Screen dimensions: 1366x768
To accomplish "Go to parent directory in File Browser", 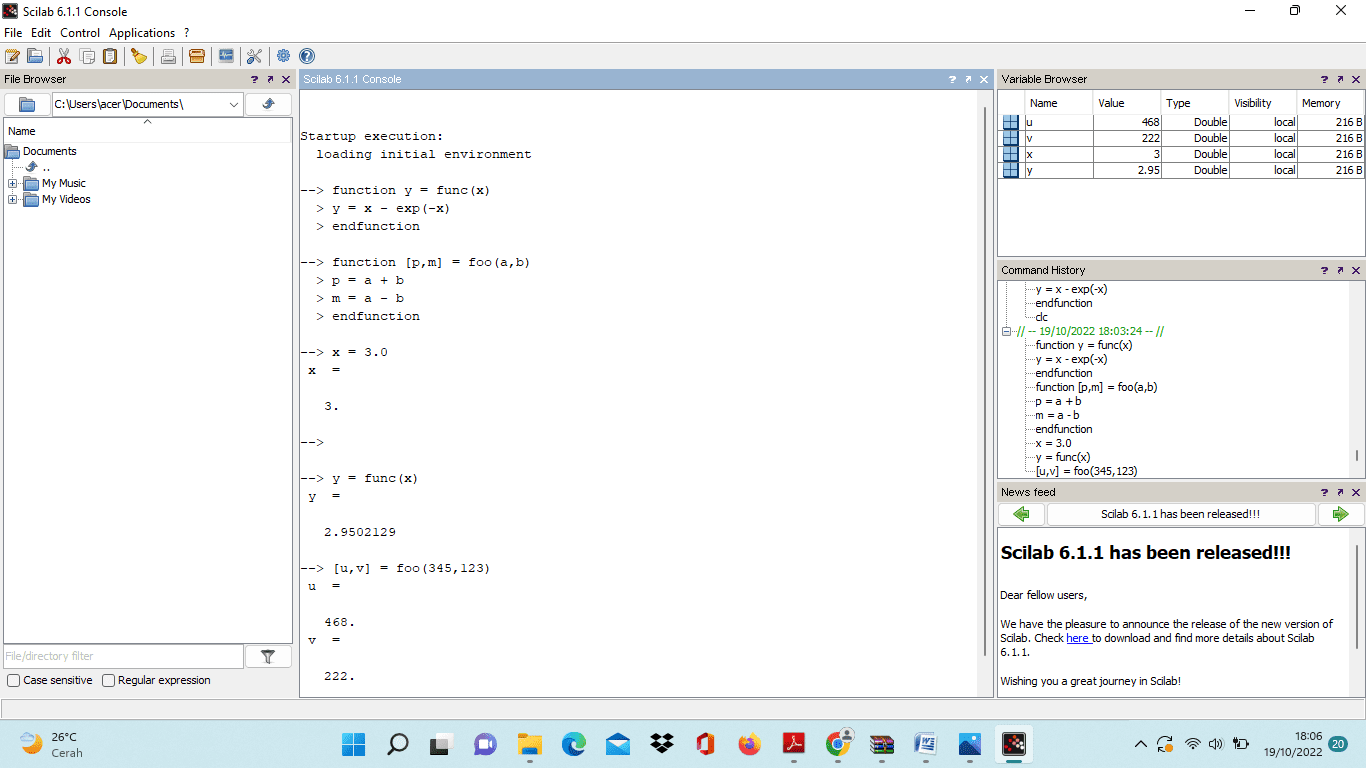I will point(268,104).
